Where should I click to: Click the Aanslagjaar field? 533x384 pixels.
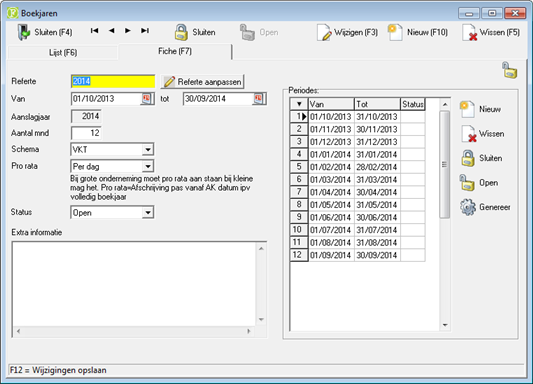[86, 117]
